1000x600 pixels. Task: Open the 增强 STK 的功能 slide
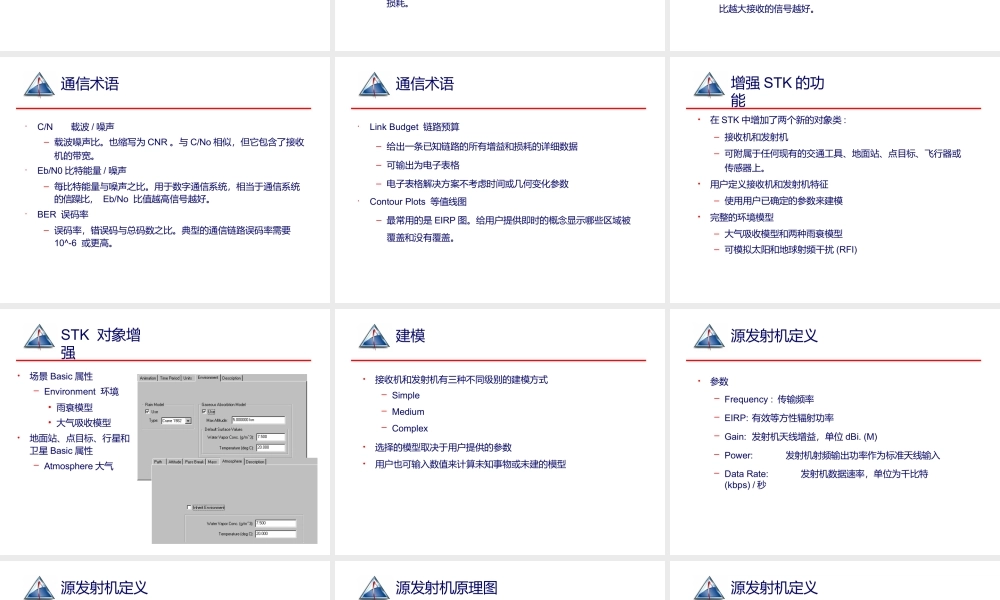coord(835,180)
